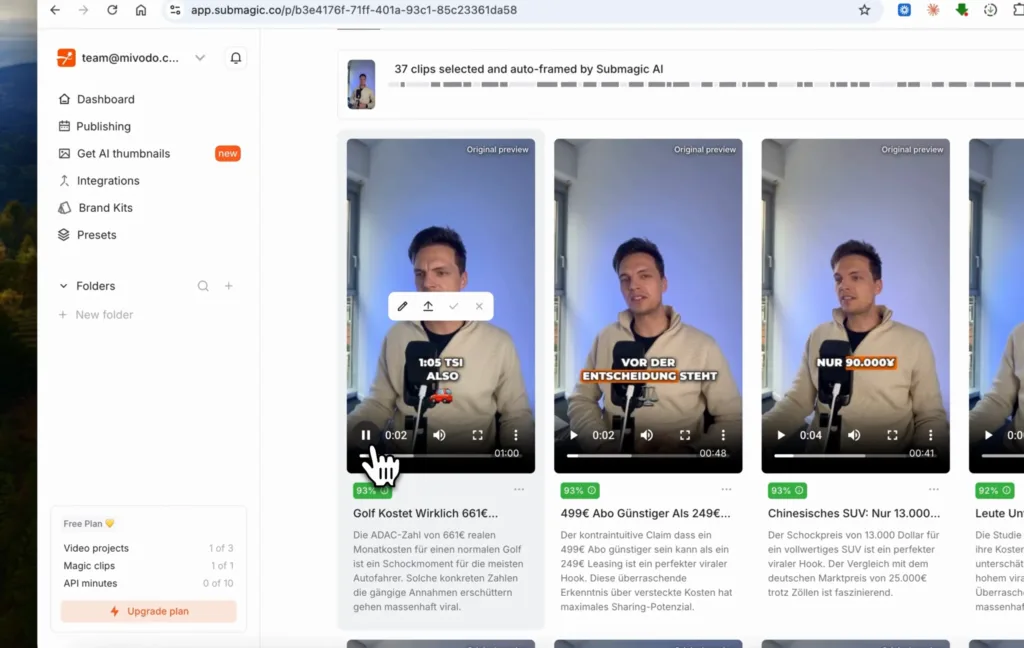Edit the Golf clip with pencil icon
This screenshot has width=1024, height=648.
402,306
